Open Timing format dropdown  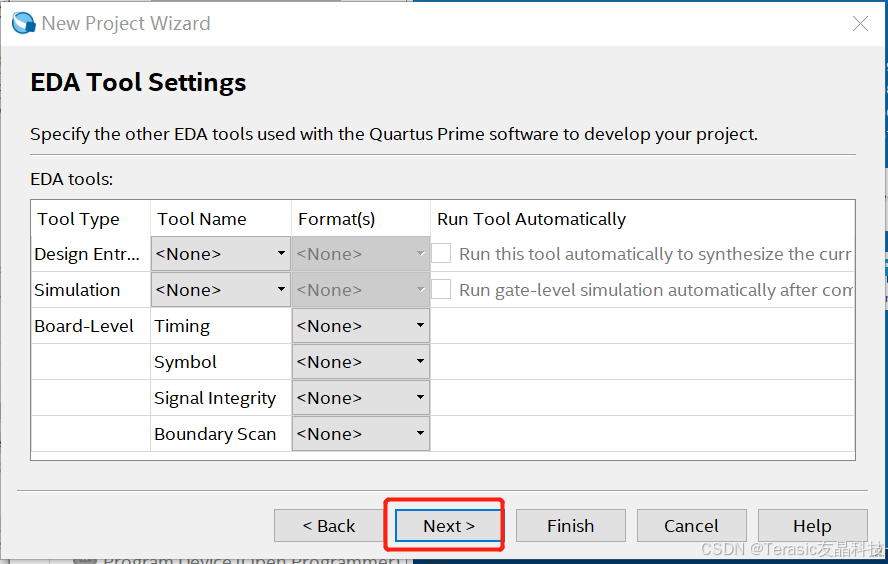pos(361,326)
